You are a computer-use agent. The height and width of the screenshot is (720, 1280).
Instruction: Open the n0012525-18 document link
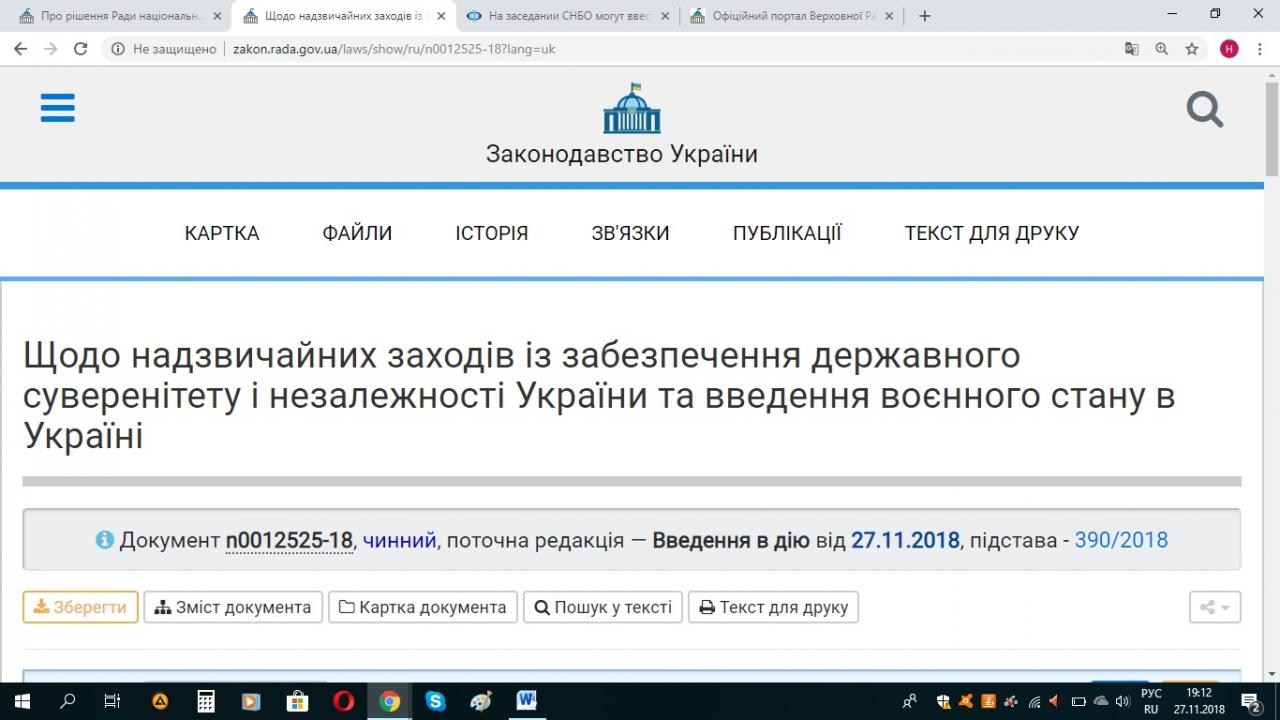point(289,540)
